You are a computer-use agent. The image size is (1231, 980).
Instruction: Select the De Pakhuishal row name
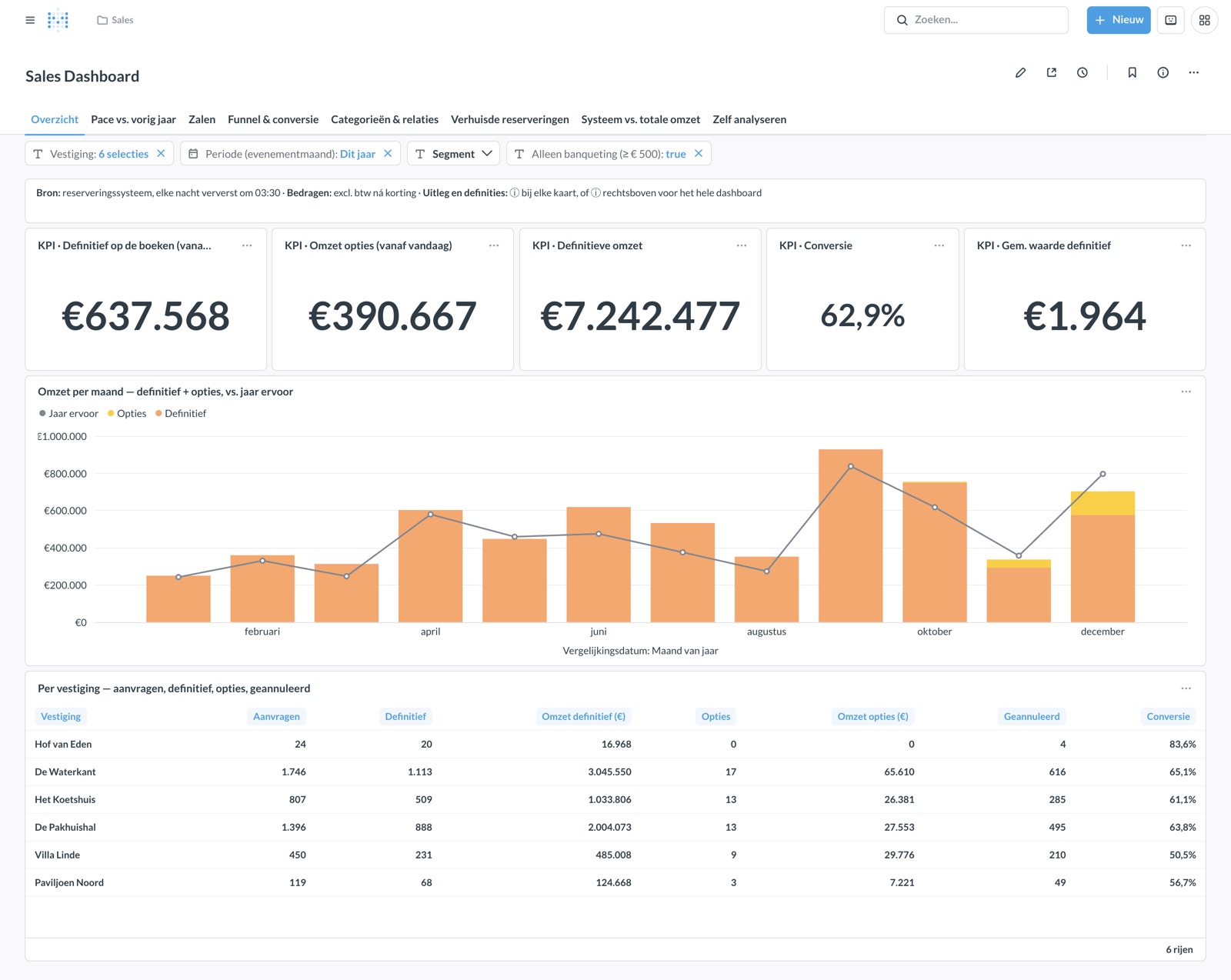(x=65, y=827)
